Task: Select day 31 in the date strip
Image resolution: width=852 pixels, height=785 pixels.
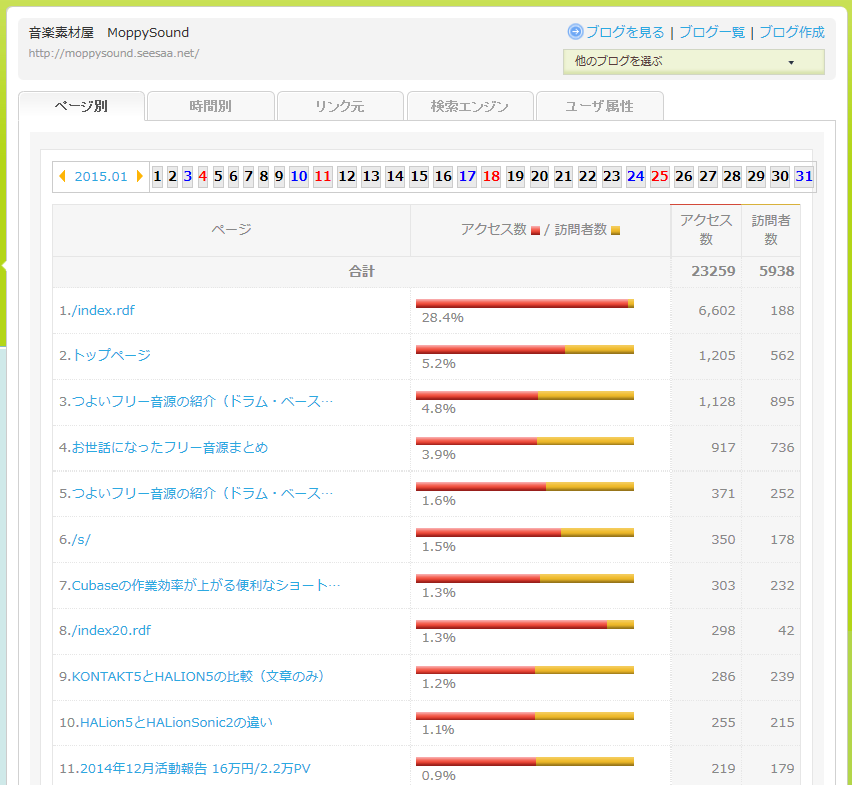Action: tap(804, 176)
